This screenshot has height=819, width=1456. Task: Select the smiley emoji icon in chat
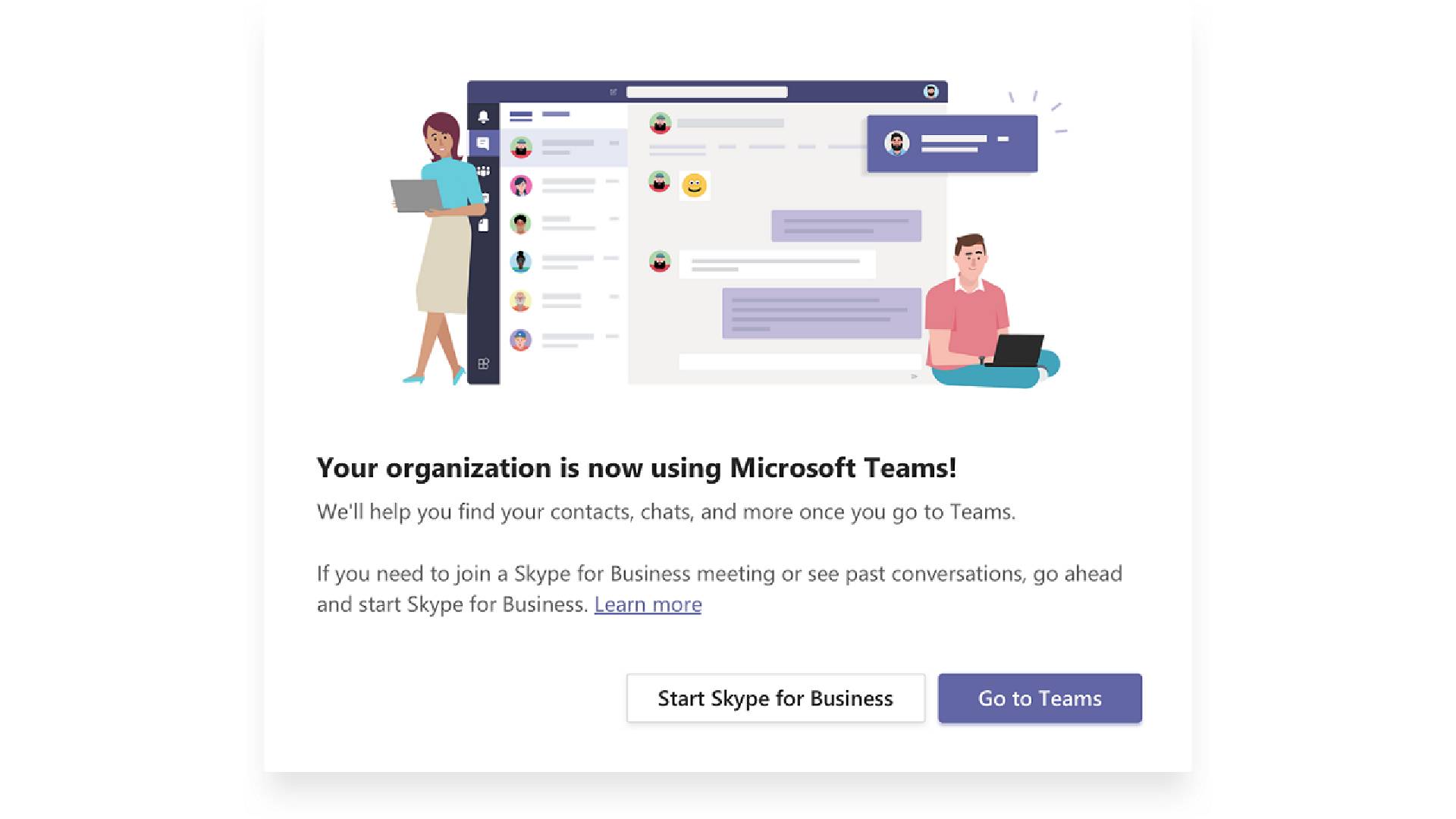[x=694, y=185]
